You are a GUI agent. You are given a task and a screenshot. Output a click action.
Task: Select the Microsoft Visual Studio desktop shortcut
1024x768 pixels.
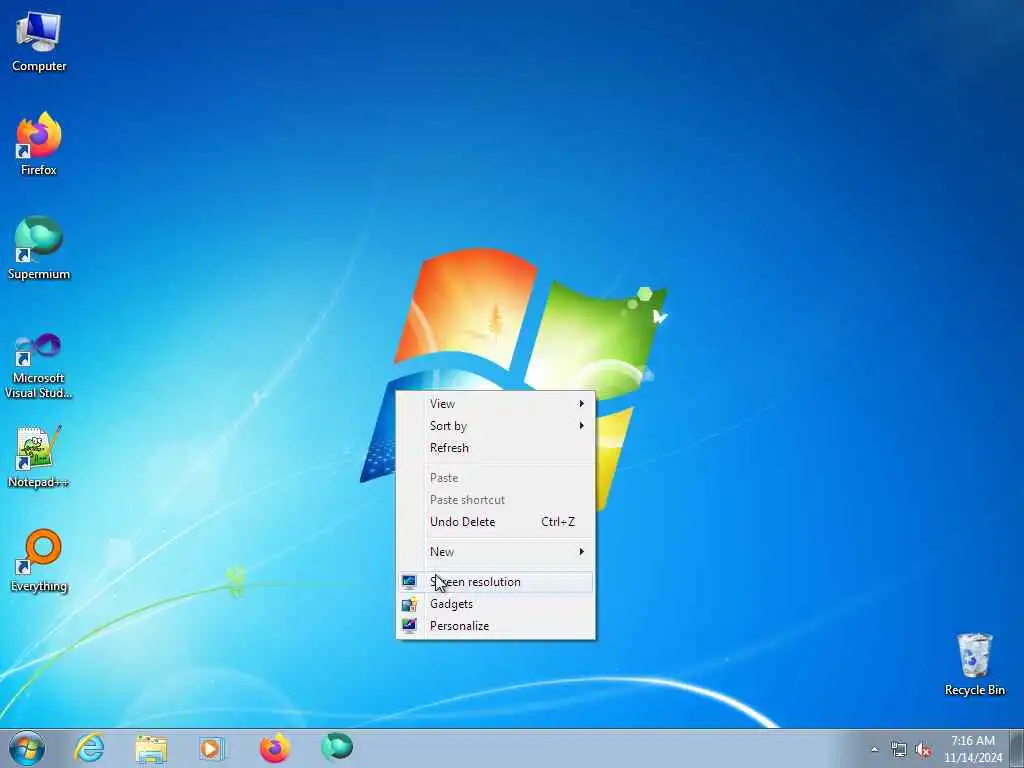[x=39, y=366]
